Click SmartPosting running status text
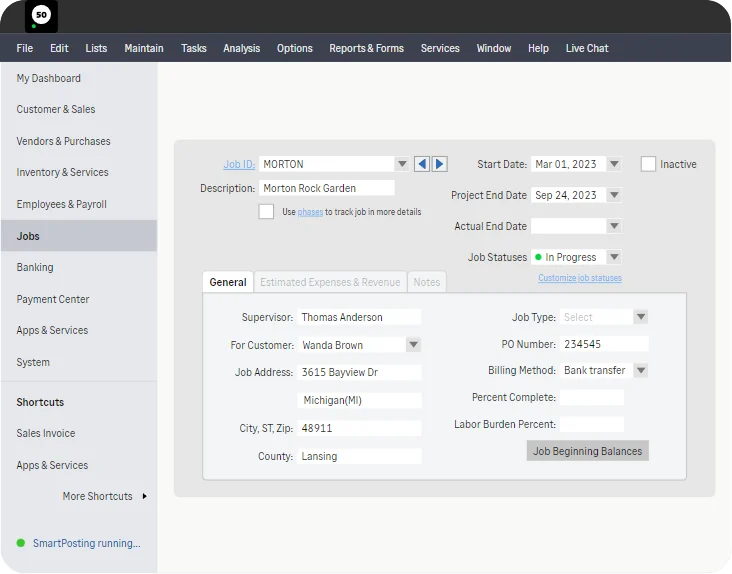The height and width of the screenshot is (574, 732). (86, 543)
